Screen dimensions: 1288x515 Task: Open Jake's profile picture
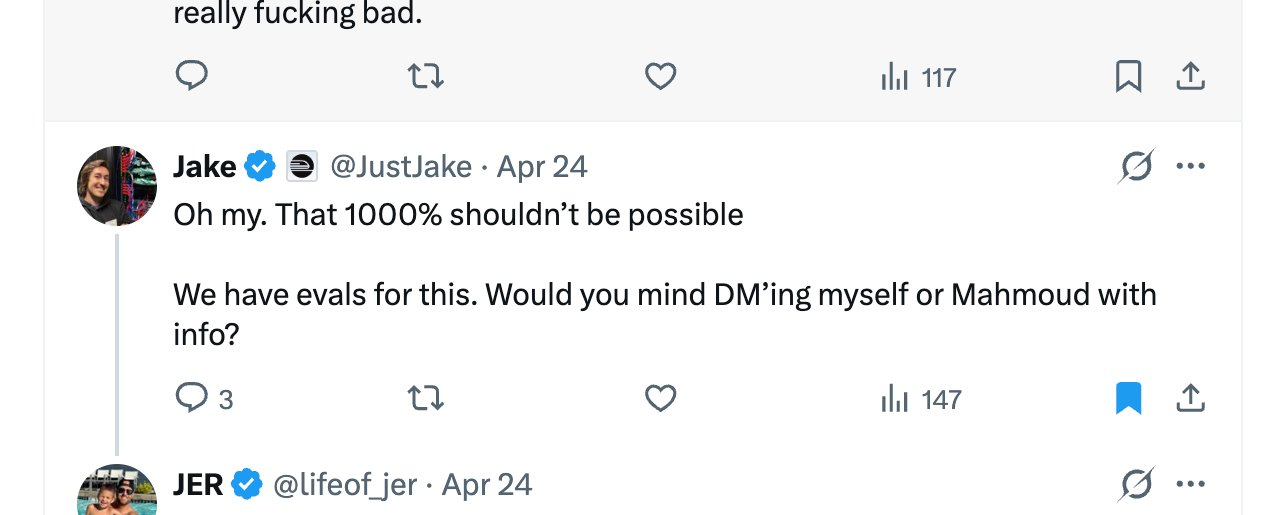tap(117, 185)
